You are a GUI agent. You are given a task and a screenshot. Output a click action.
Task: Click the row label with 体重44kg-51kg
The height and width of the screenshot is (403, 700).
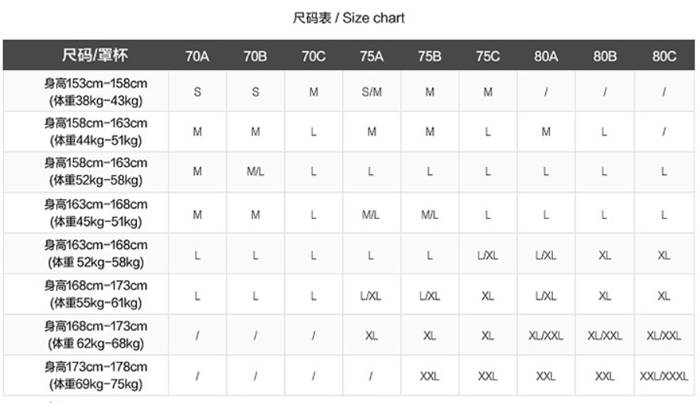coord(95,132)
